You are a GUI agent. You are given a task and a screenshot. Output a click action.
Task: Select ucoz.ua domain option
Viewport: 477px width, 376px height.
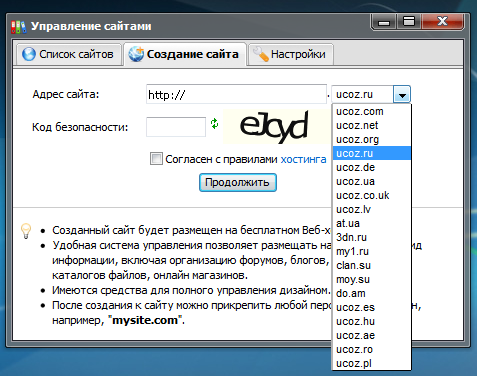pos(372,181)
